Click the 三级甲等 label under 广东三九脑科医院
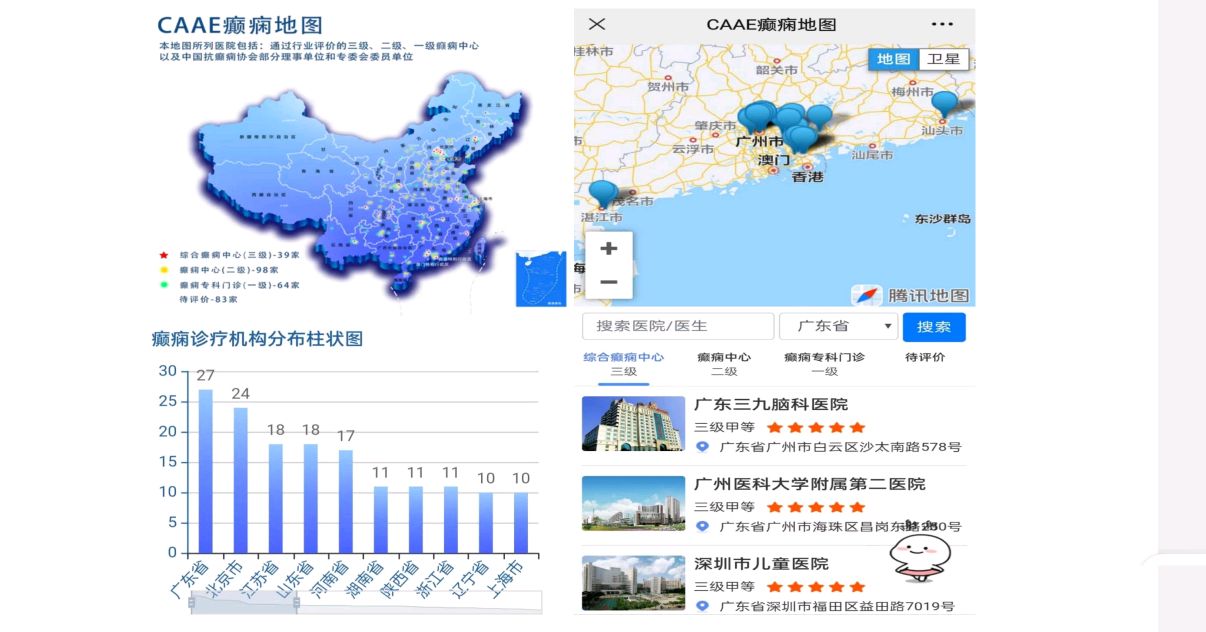The image size is (1206, 632). (724, 427)
